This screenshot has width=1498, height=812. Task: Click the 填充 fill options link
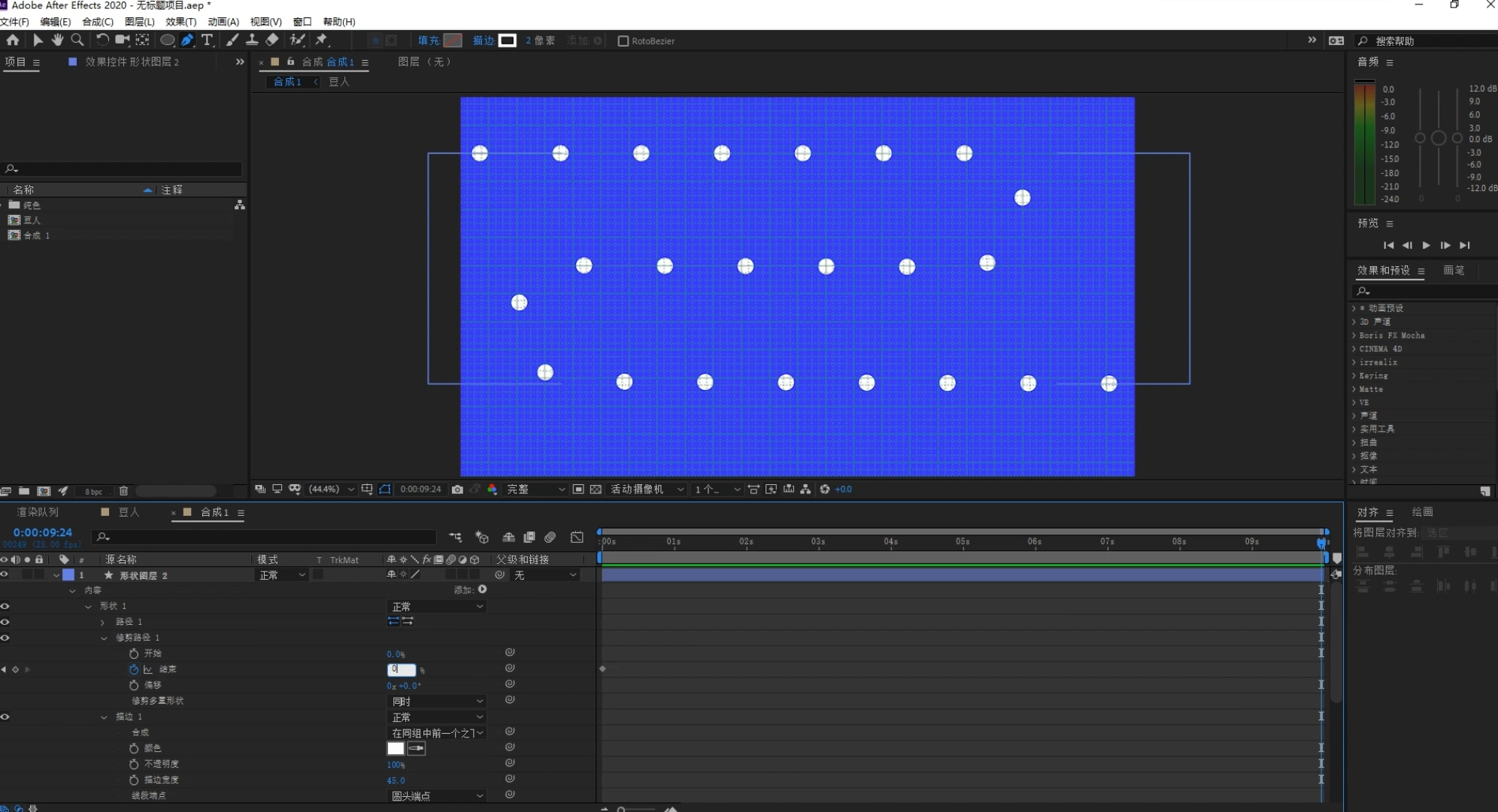tap(429, 41)
